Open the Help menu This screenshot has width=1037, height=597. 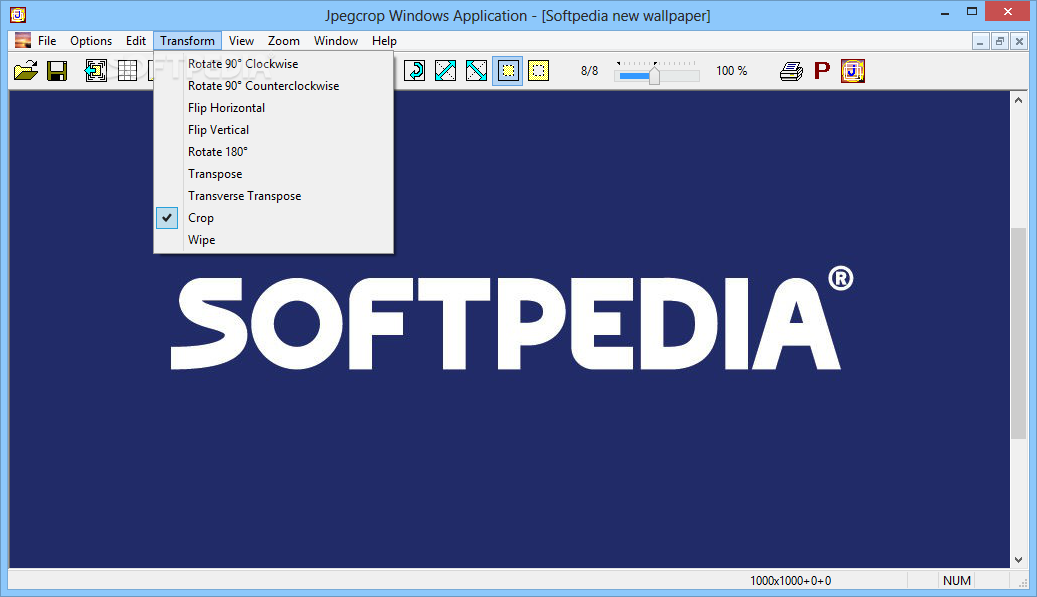coord(384,40)
